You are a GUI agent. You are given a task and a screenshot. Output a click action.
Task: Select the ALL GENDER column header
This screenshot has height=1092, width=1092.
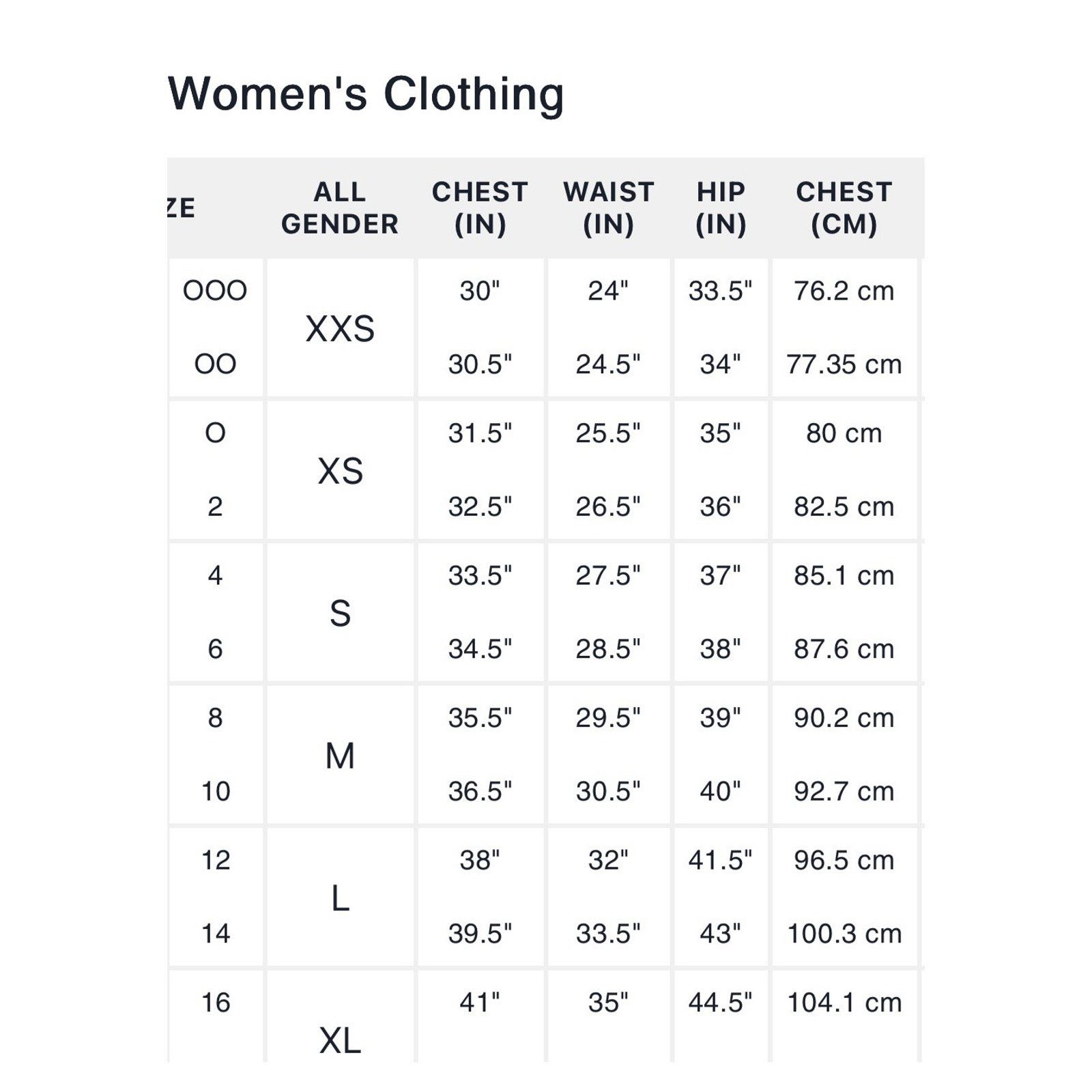[340, 208]
